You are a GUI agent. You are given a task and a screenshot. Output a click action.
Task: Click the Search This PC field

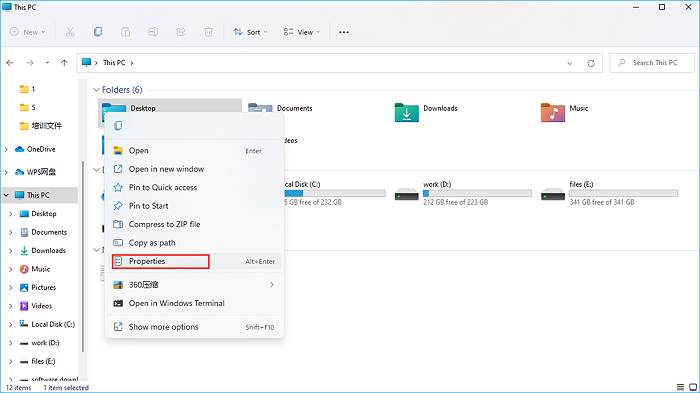pos(652,63)
